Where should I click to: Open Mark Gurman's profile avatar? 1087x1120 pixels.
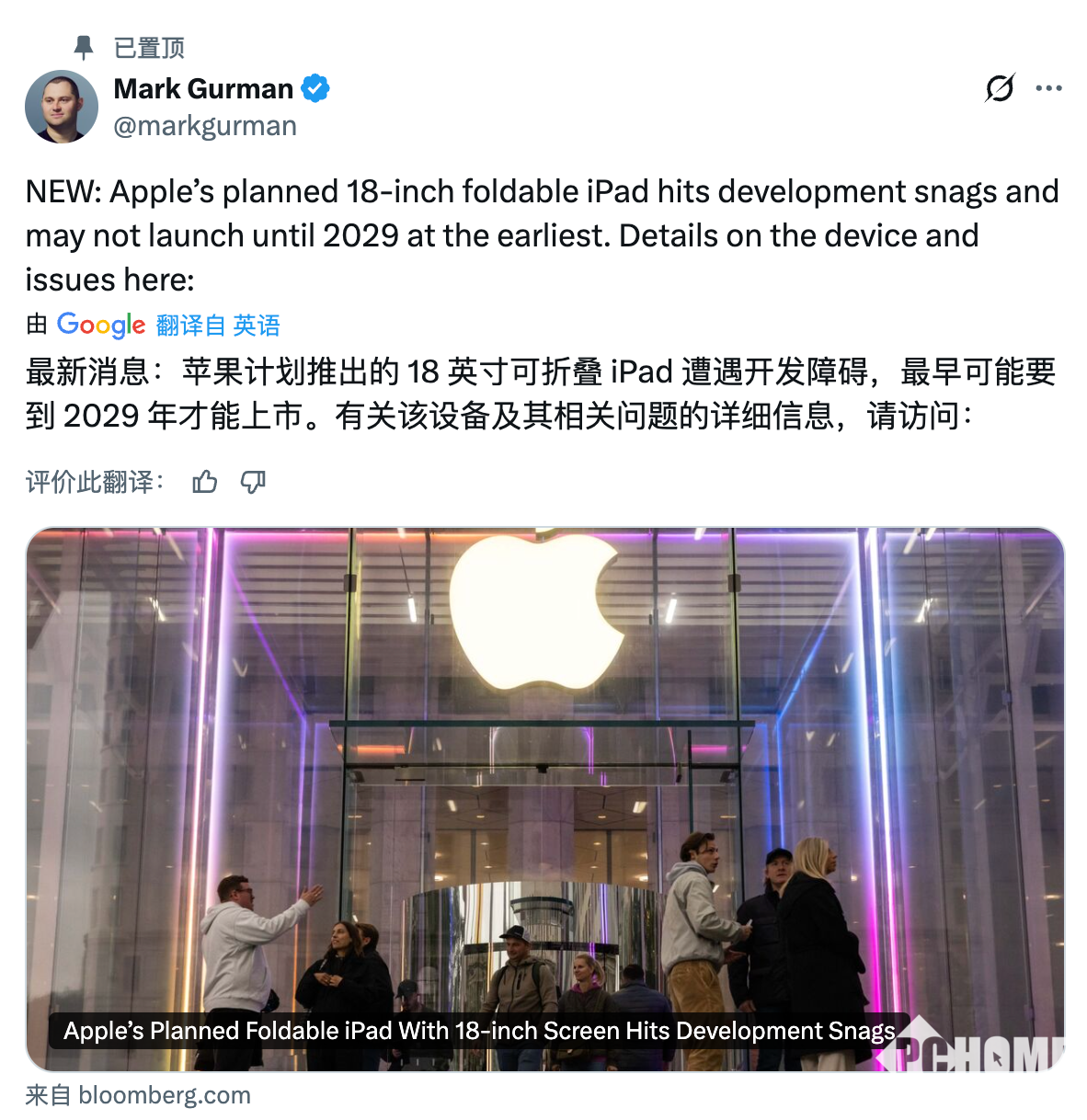62,107
